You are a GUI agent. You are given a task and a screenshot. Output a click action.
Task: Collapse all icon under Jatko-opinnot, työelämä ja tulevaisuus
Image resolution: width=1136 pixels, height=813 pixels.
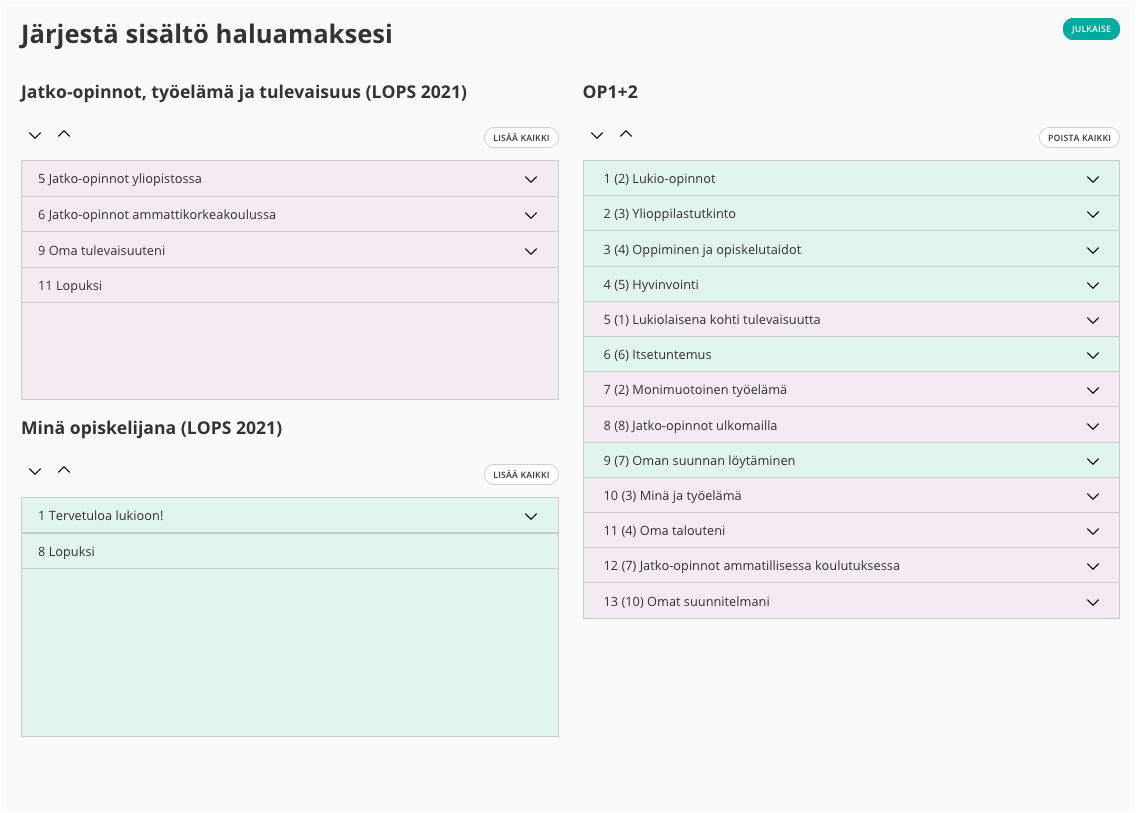tap(64, 134)
